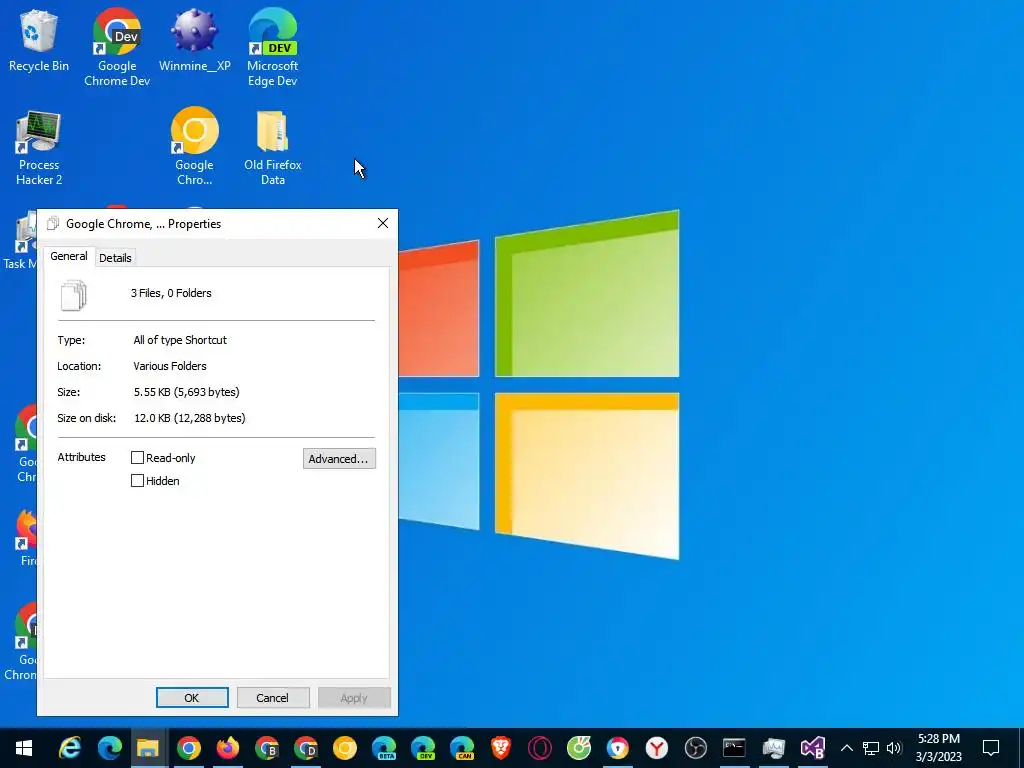Select the yellow Google Chro... Canary desktop shortcut
The height and width of the screenshot is (768, 1024).
[x=195, y=146]
